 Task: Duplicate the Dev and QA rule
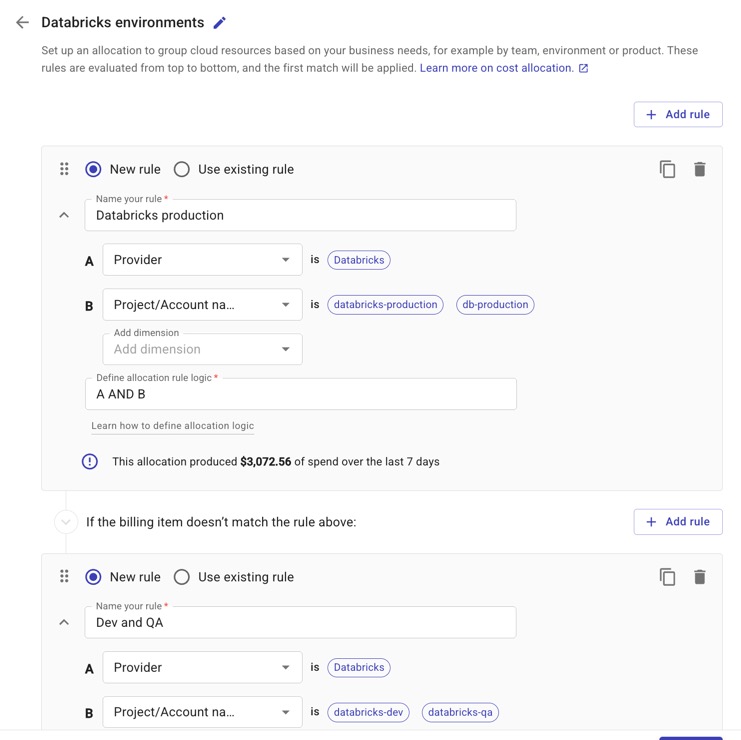[667, 577]
